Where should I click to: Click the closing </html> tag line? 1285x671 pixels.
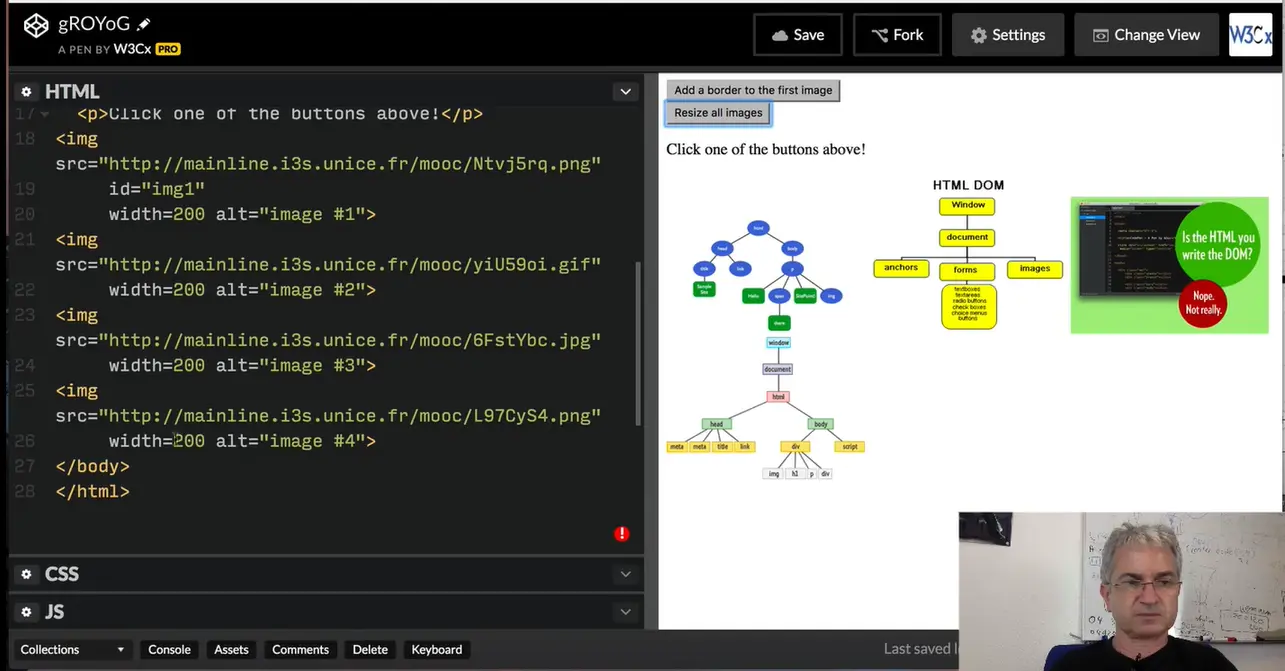pyautogui.click(x=93, y=492)
